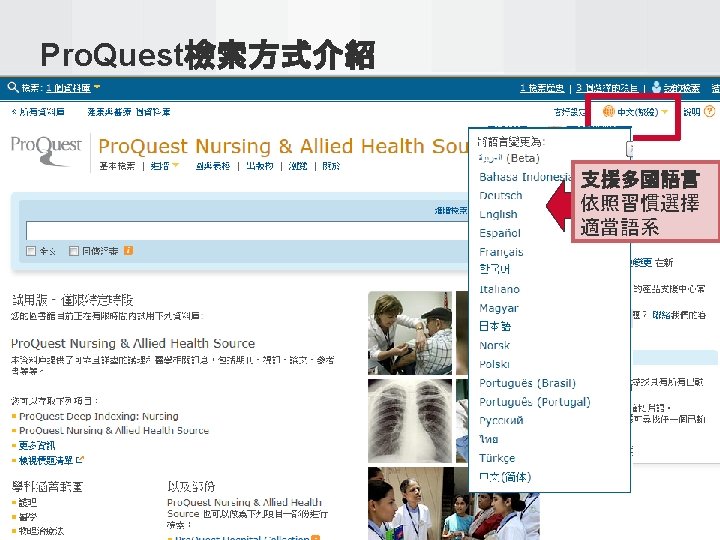Open the health and medicine databases link
The height and width of the screenshot is (540, 720).
(129, 112)
